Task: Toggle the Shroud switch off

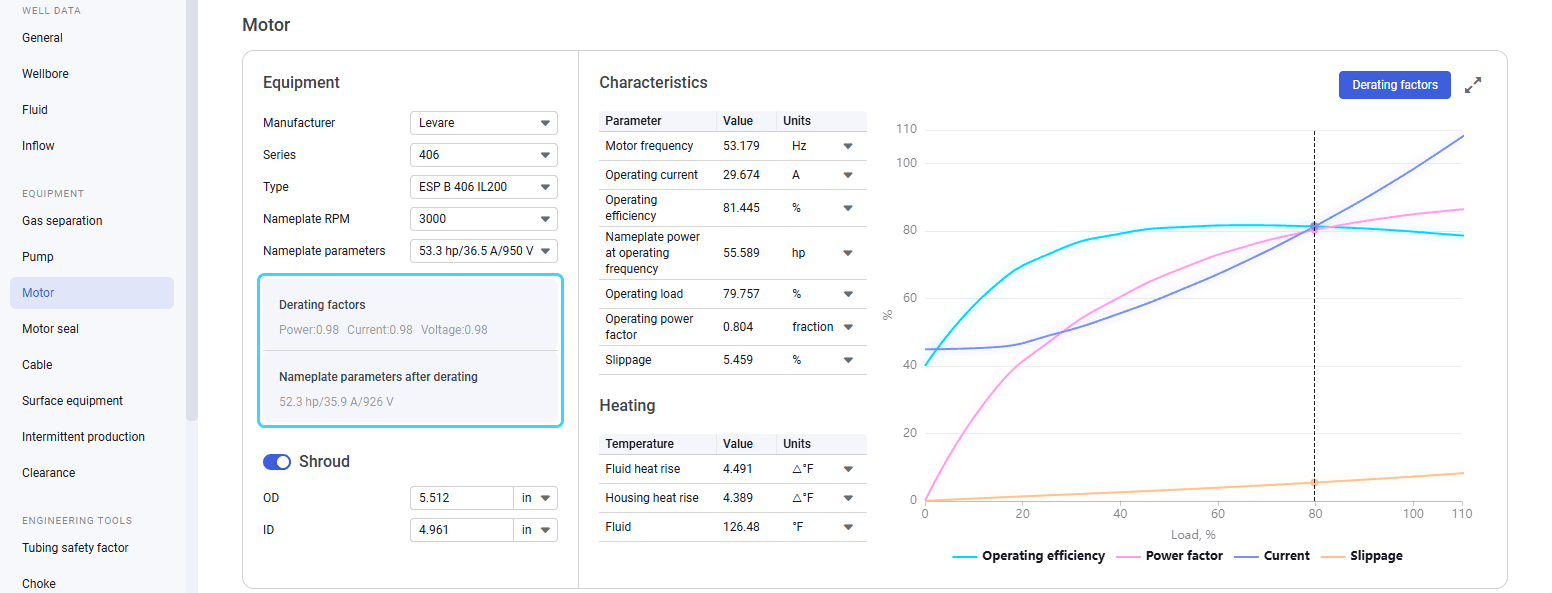Action: click(x=277, y=462)
